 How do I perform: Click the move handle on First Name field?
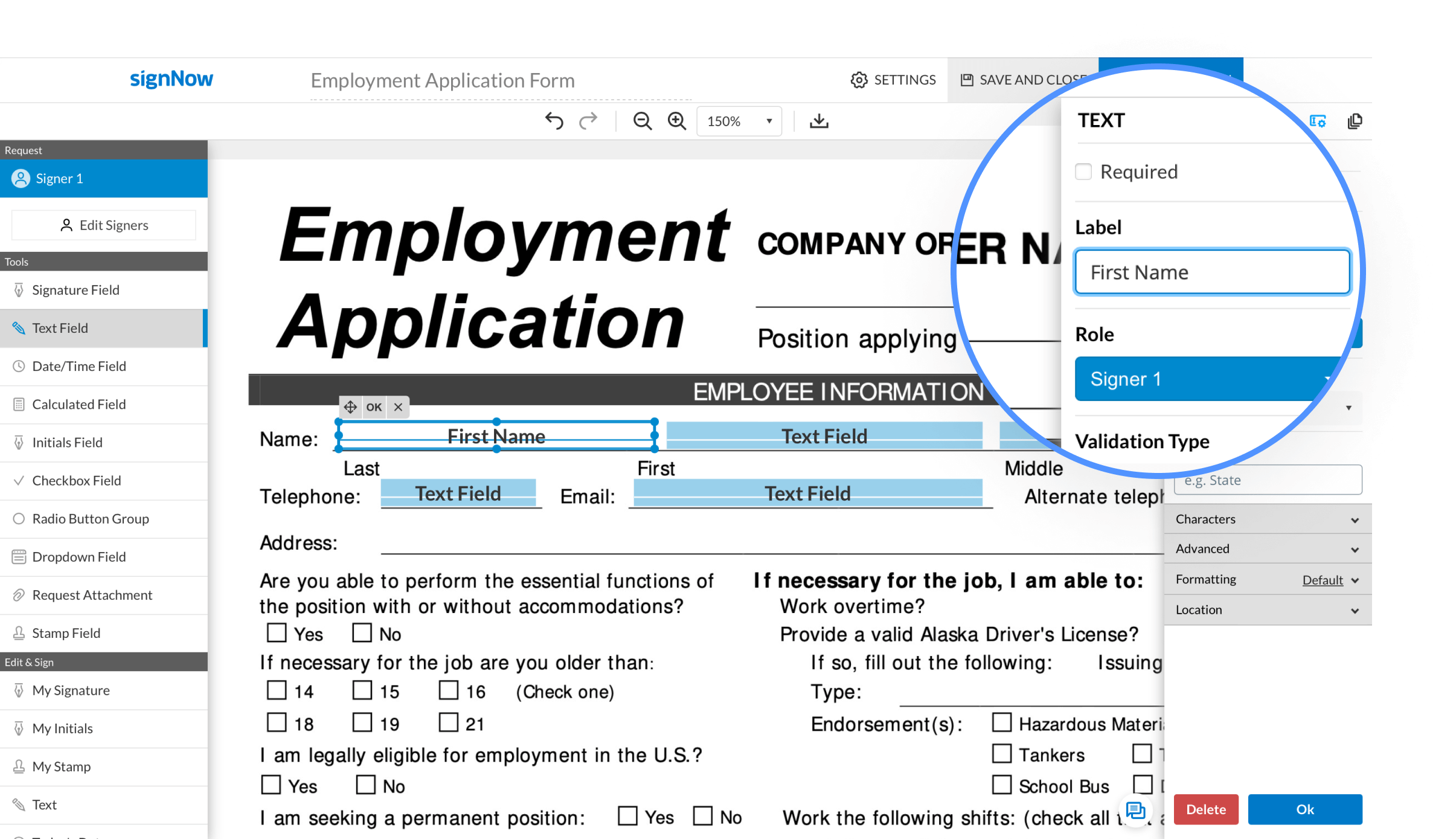pos(350,407)
